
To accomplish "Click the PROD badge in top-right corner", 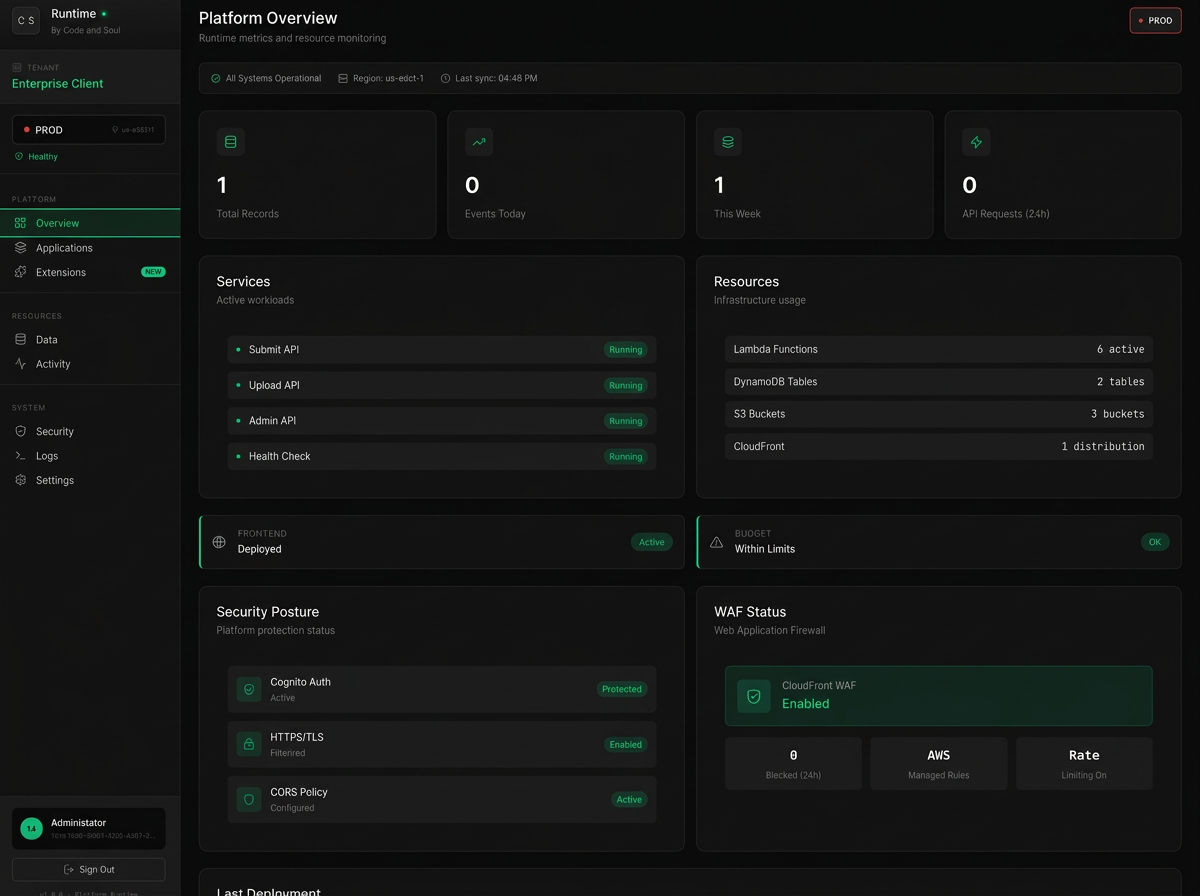I will [x=1155, y=20].
